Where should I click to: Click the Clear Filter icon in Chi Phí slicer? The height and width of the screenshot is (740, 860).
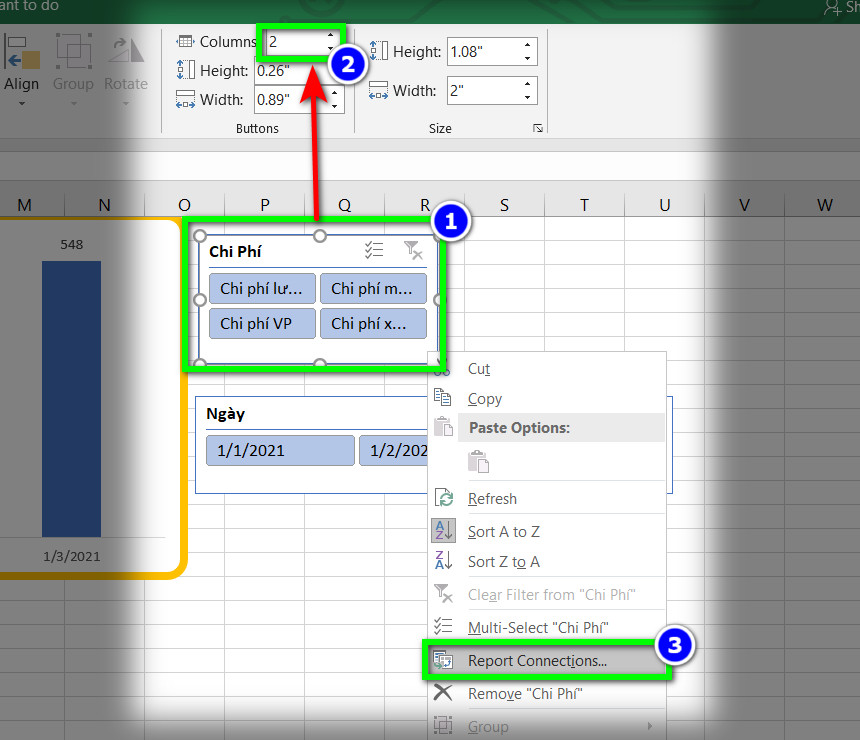tap(413, 250)
